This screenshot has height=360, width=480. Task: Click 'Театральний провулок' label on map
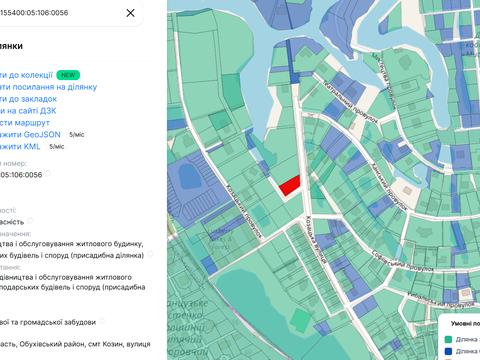coord(350,102)
